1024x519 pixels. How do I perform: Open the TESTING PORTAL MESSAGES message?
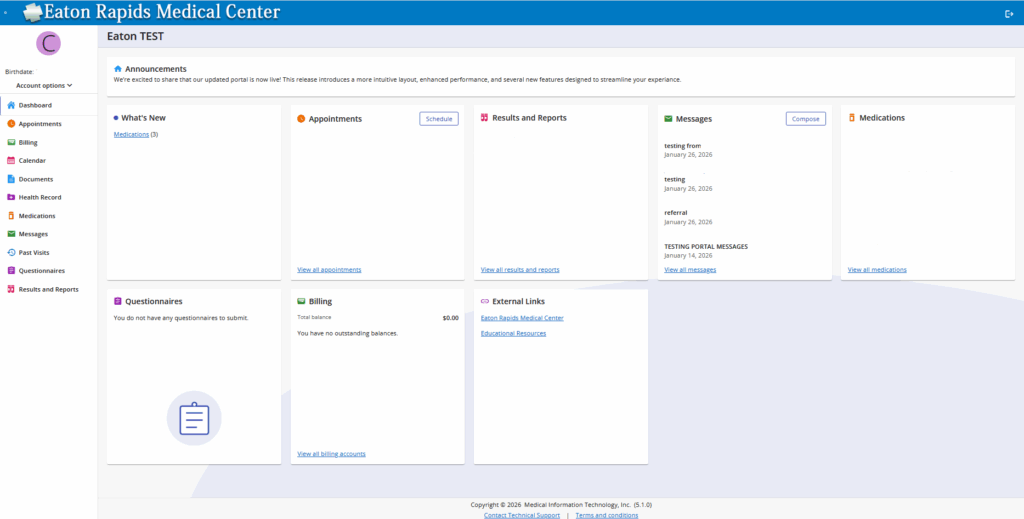(x=706, y=246)
